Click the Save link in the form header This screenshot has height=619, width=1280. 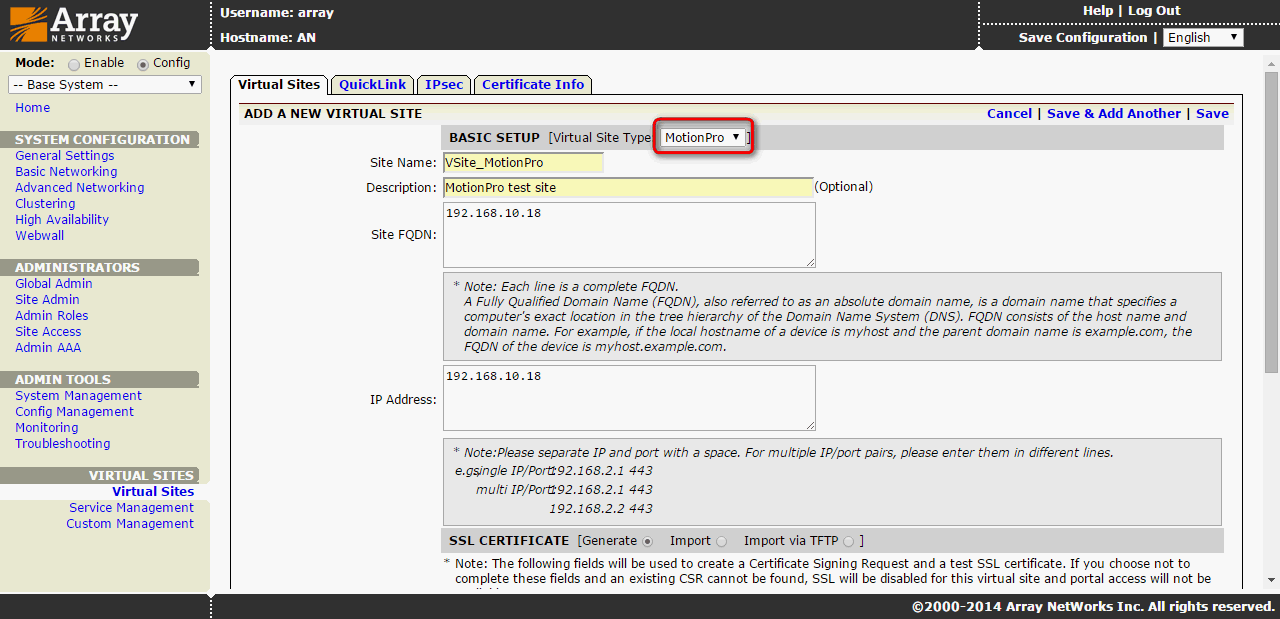(1212, 114)
